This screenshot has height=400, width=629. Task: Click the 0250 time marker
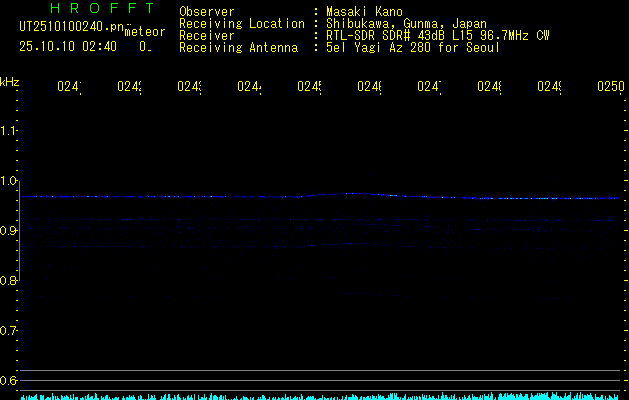coord(610,87)
